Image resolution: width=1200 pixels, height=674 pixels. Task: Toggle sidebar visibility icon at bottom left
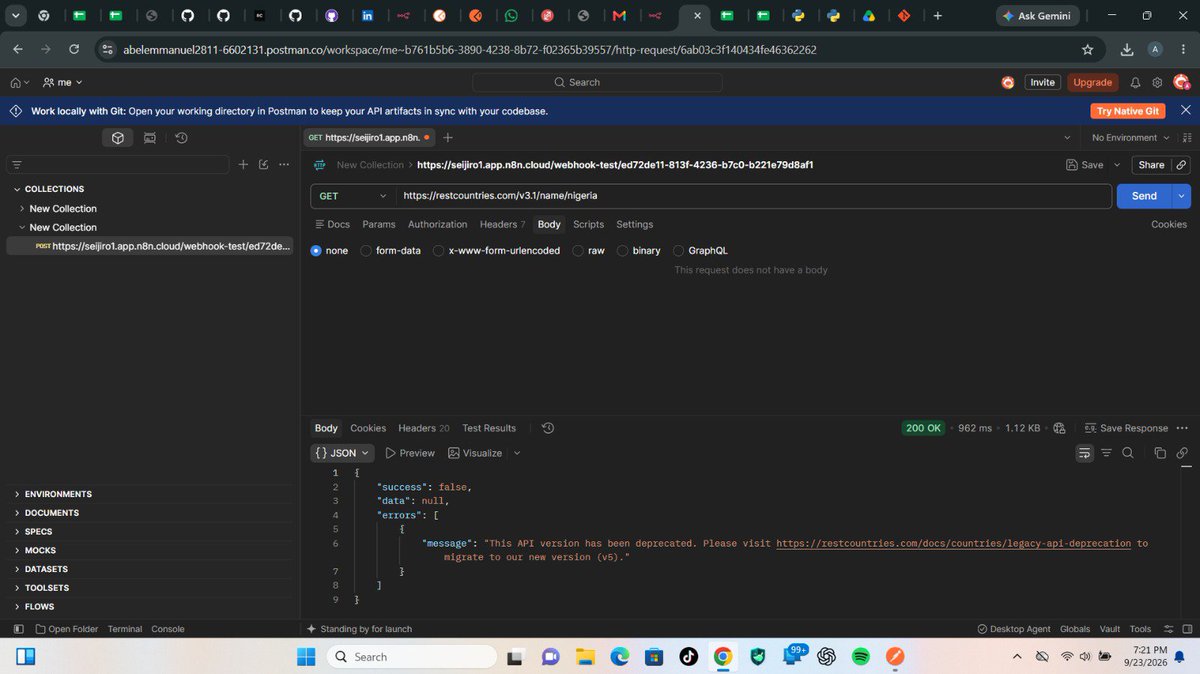coord(18,629)
